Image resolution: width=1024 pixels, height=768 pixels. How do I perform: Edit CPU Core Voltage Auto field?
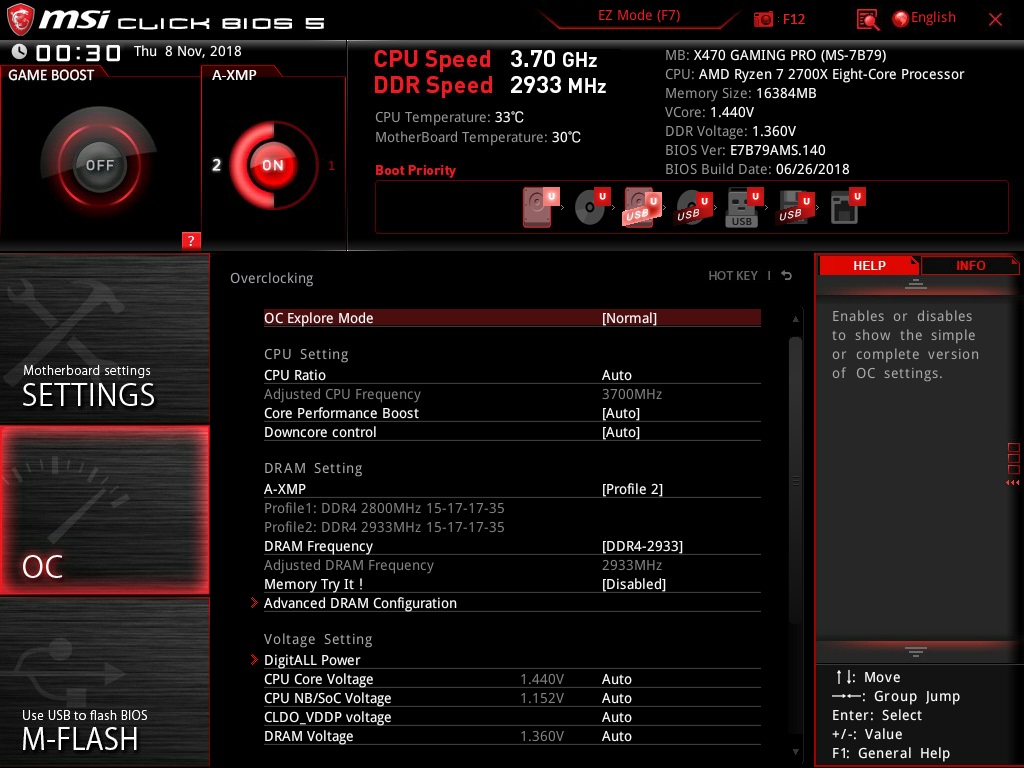coord(616,679)
